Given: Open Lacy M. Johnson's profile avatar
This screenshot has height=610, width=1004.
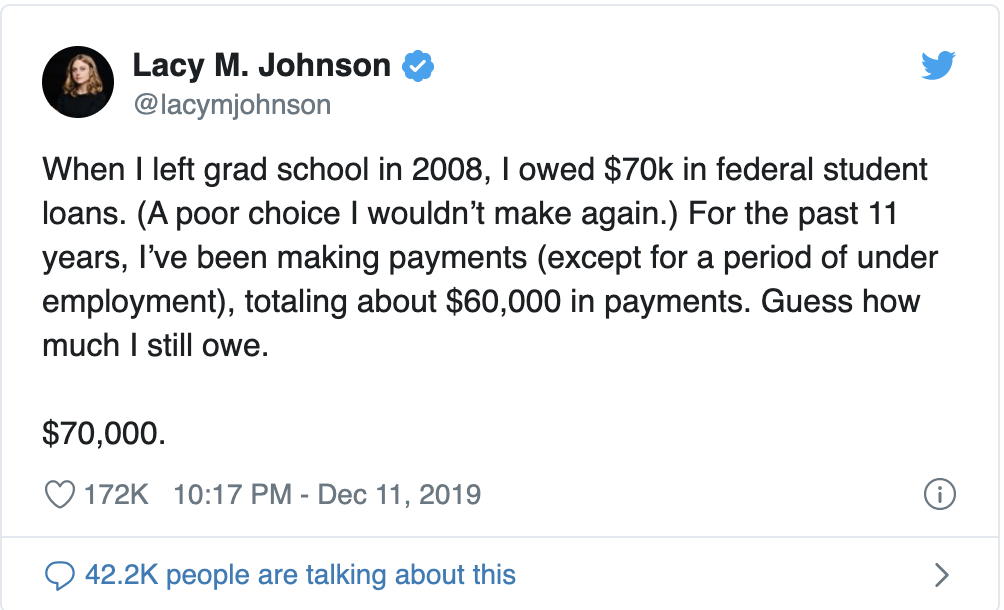Looking at the screenshot, I should pyautogui.click(x=78, y=82).
